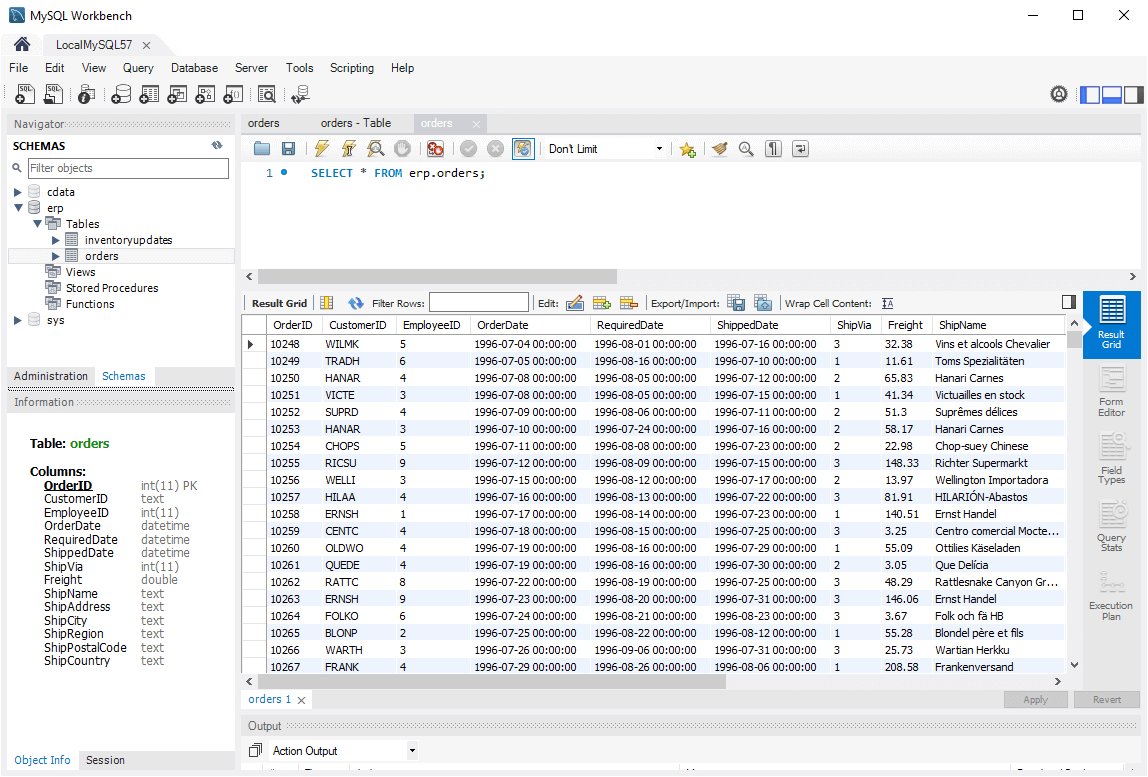The width and height of the screenshot is (1148, 777).
Task: Click the Beautify query broom icon
Action: [718, 149]
